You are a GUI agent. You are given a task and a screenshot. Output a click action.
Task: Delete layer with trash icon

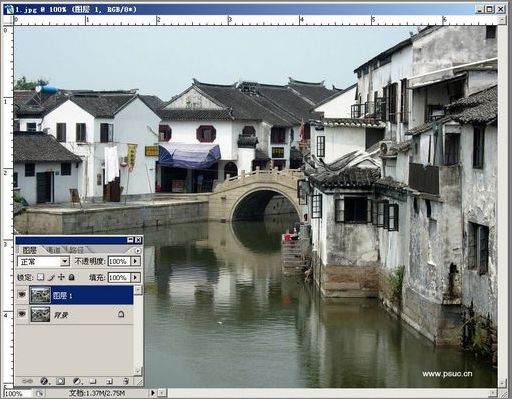[x=125, y=381]
